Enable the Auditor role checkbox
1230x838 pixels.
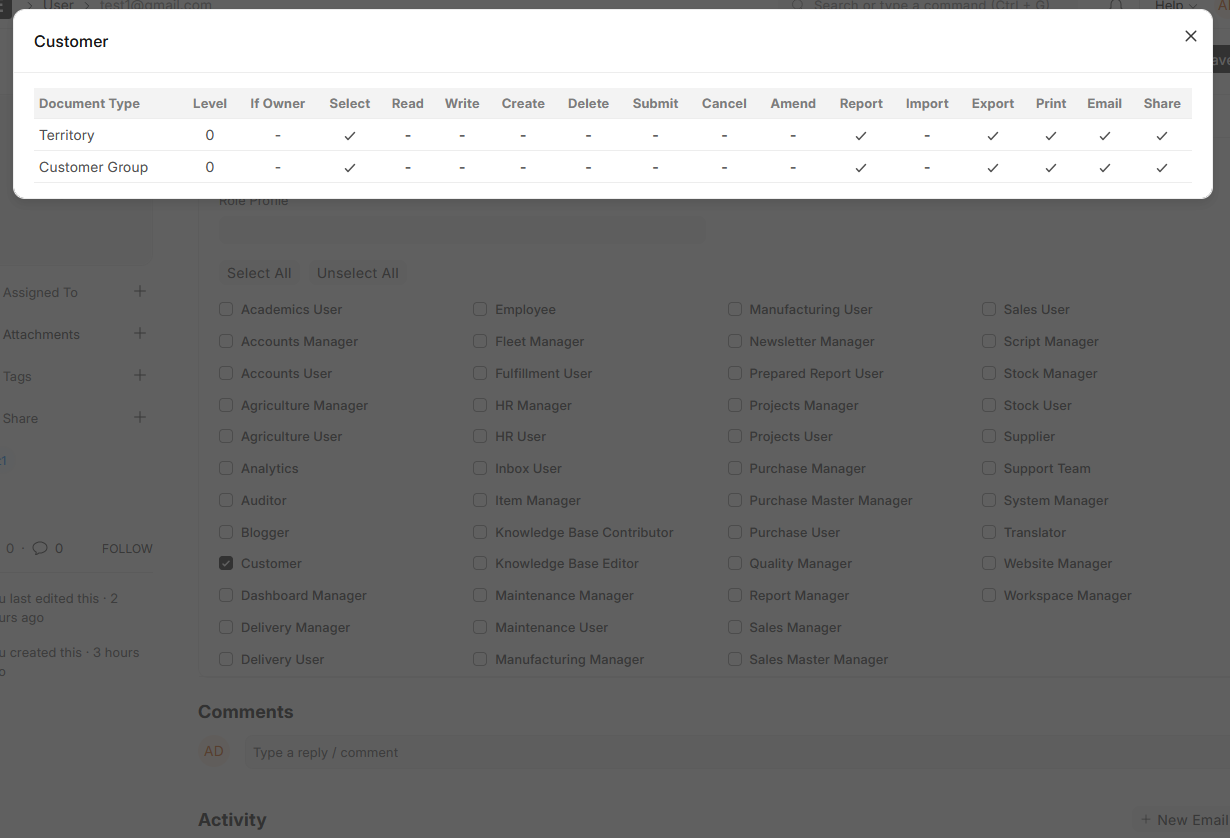[226, 500]
